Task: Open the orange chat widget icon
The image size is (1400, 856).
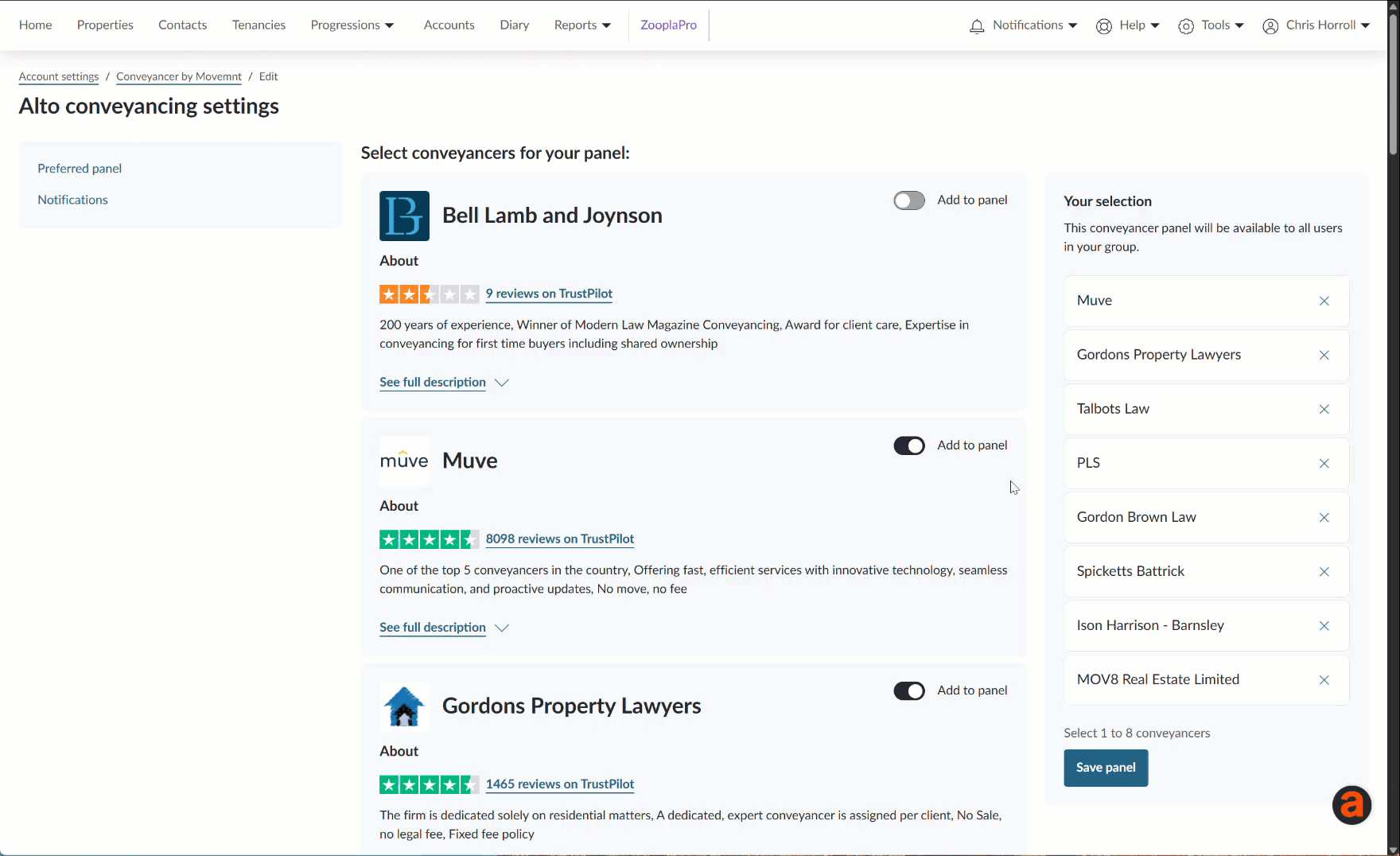Action: [1351, 805]
